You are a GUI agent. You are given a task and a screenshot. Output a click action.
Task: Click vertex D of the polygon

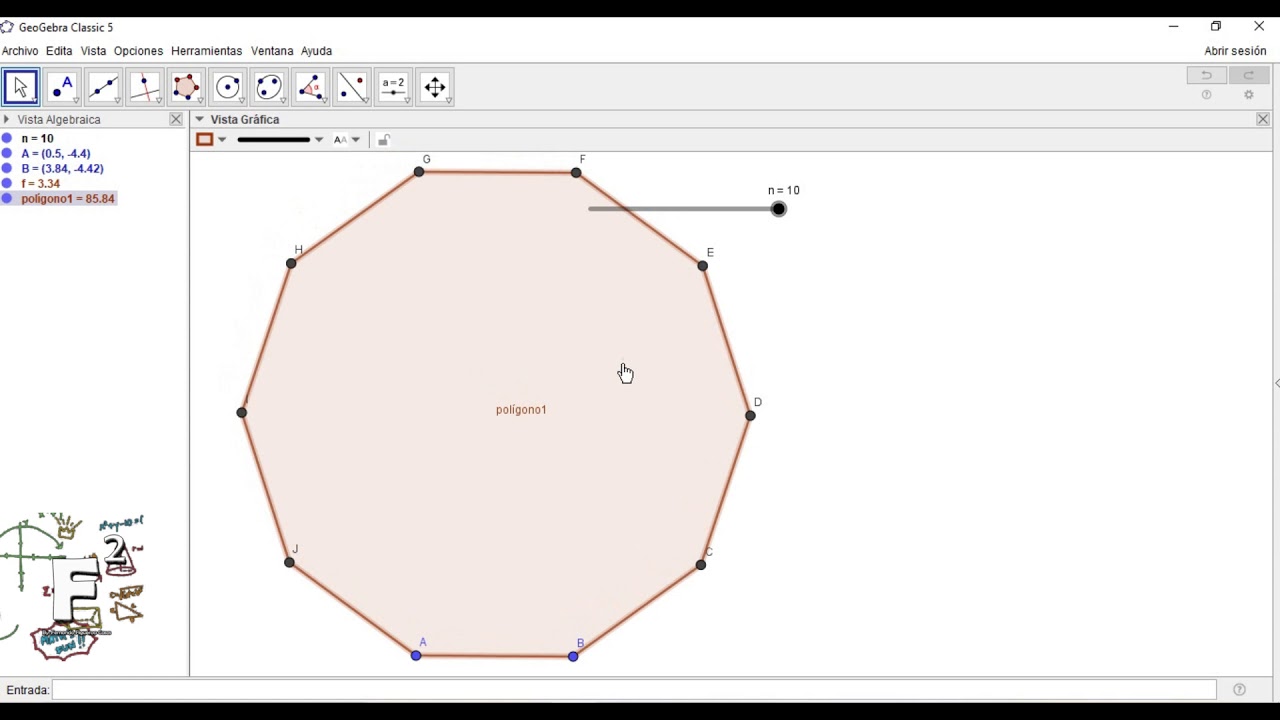click(751, 416)
